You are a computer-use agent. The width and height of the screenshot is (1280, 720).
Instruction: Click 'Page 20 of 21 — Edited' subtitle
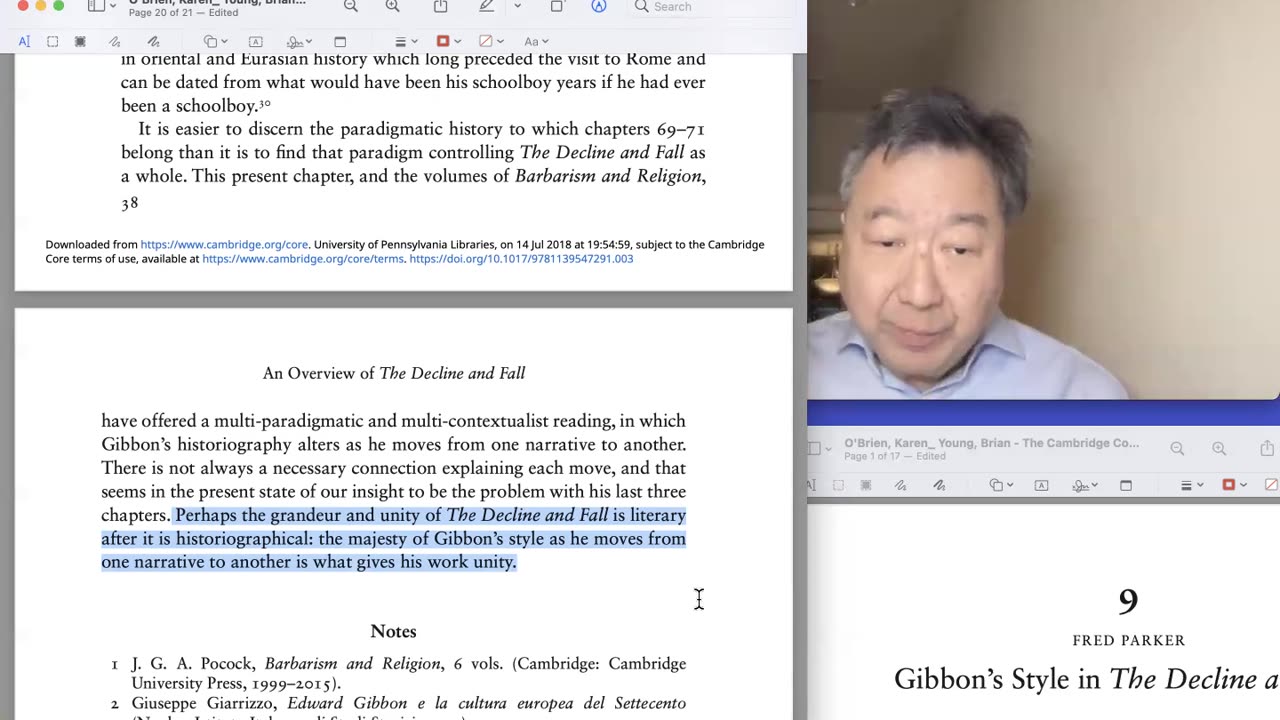click(x=183, y=13)
